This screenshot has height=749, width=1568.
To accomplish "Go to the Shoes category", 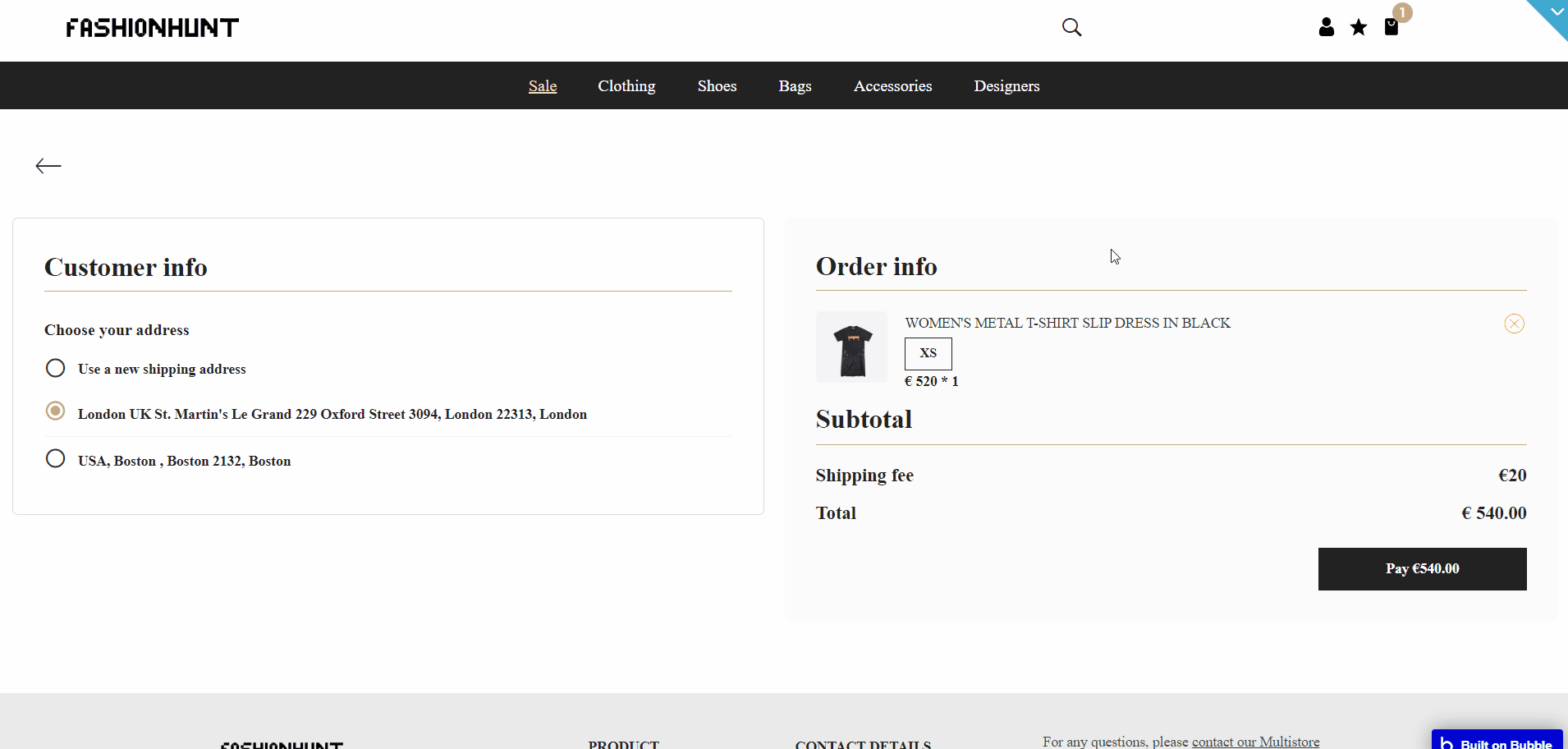I will (x=717, y=86).
